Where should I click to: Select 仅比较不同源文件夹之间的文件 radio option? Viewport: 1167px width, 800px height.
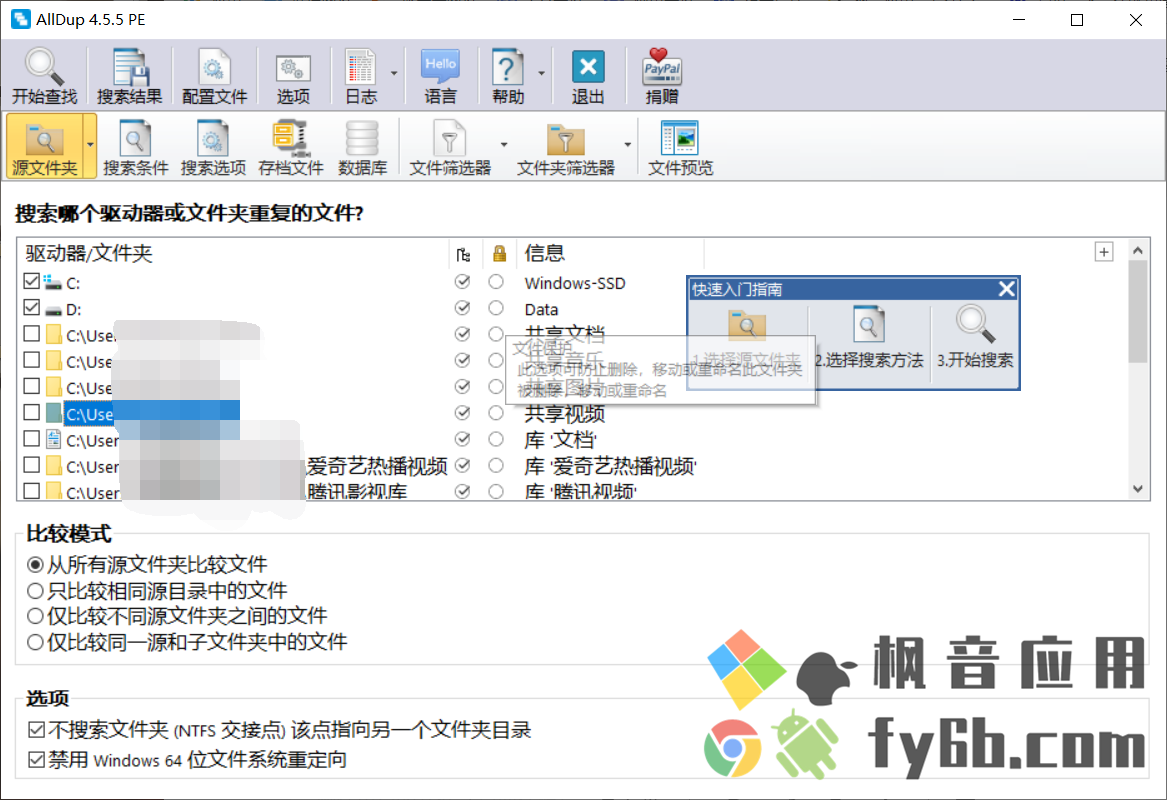tap(35, 616)
